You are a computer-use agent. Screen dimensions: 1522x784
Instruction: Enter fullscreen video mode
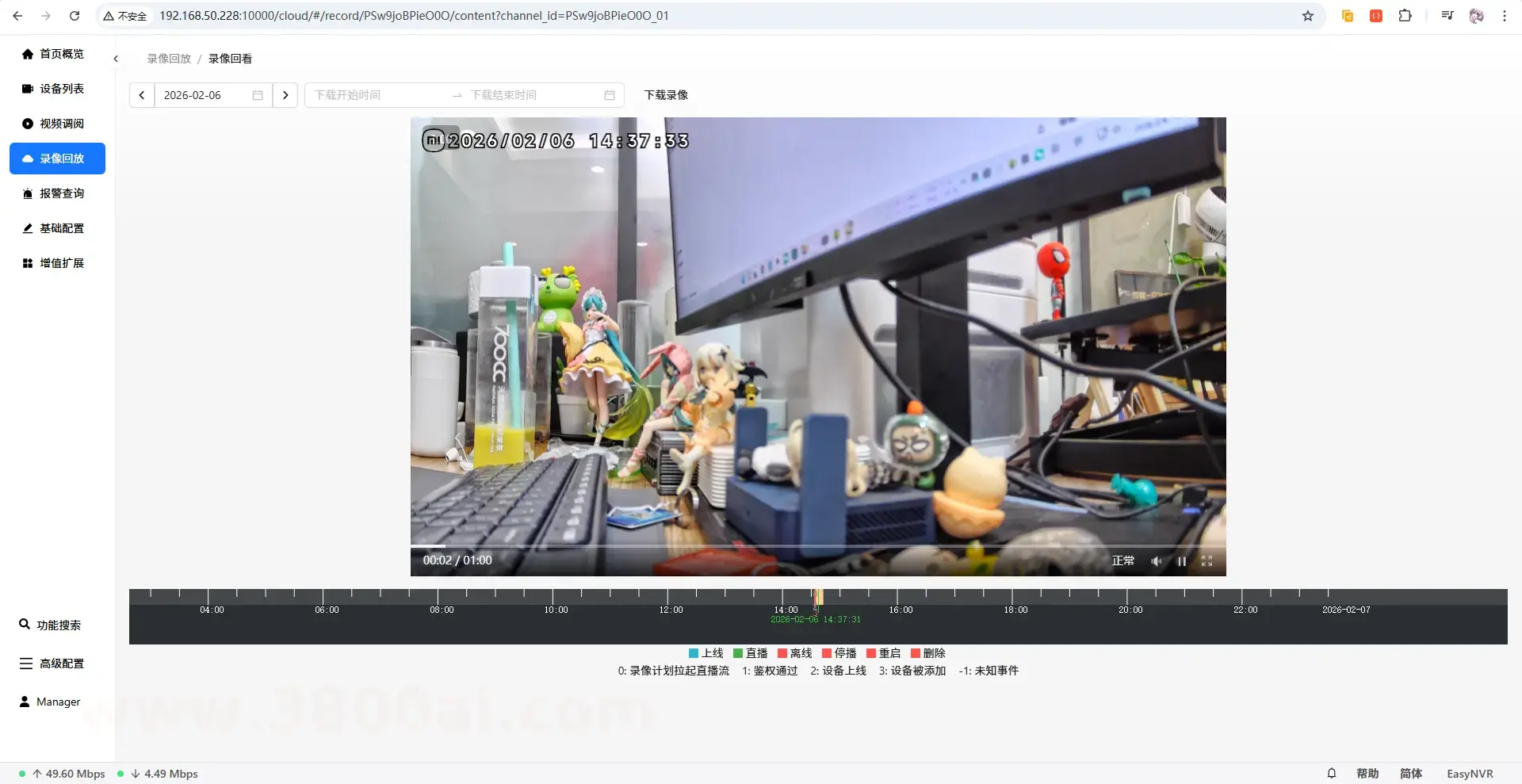coord(1207,561)
